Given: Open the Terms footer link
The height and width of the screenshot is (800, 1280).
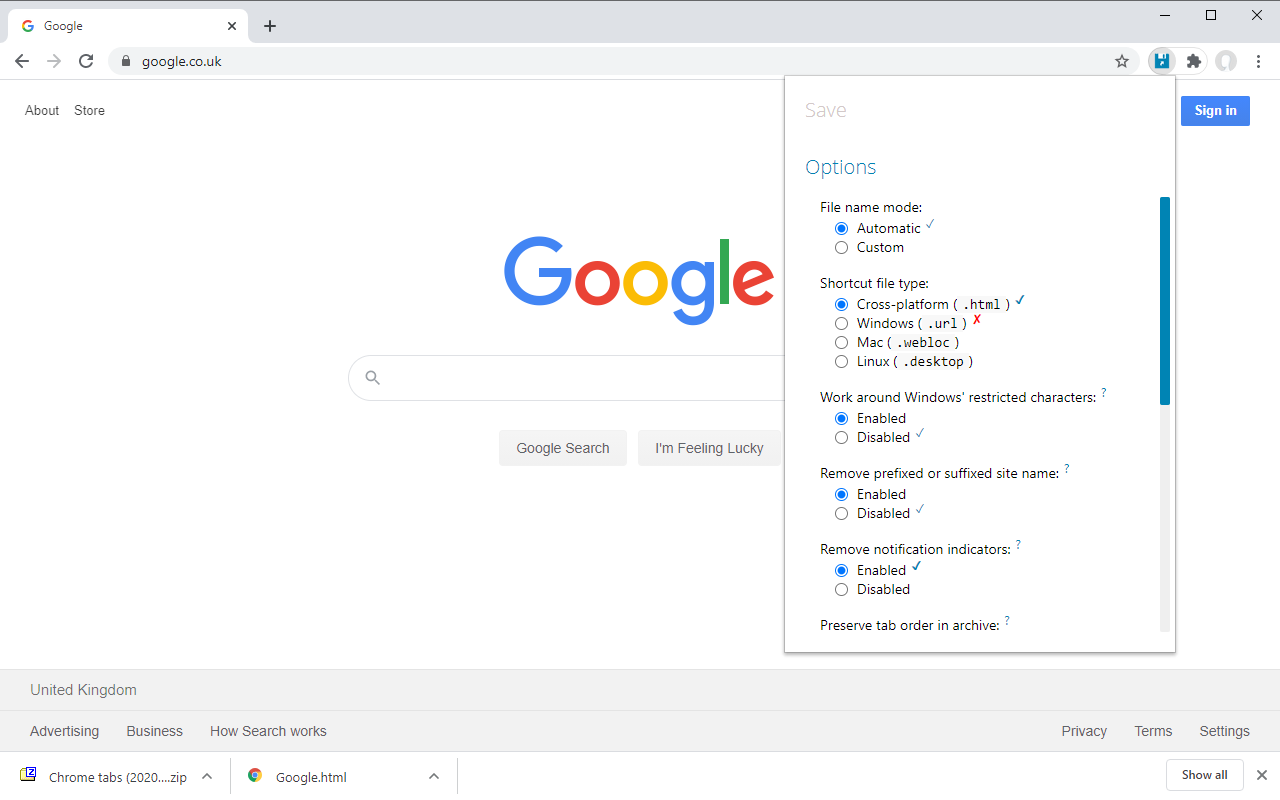Looking at the screenshot, I should [x=1153, y=731].
